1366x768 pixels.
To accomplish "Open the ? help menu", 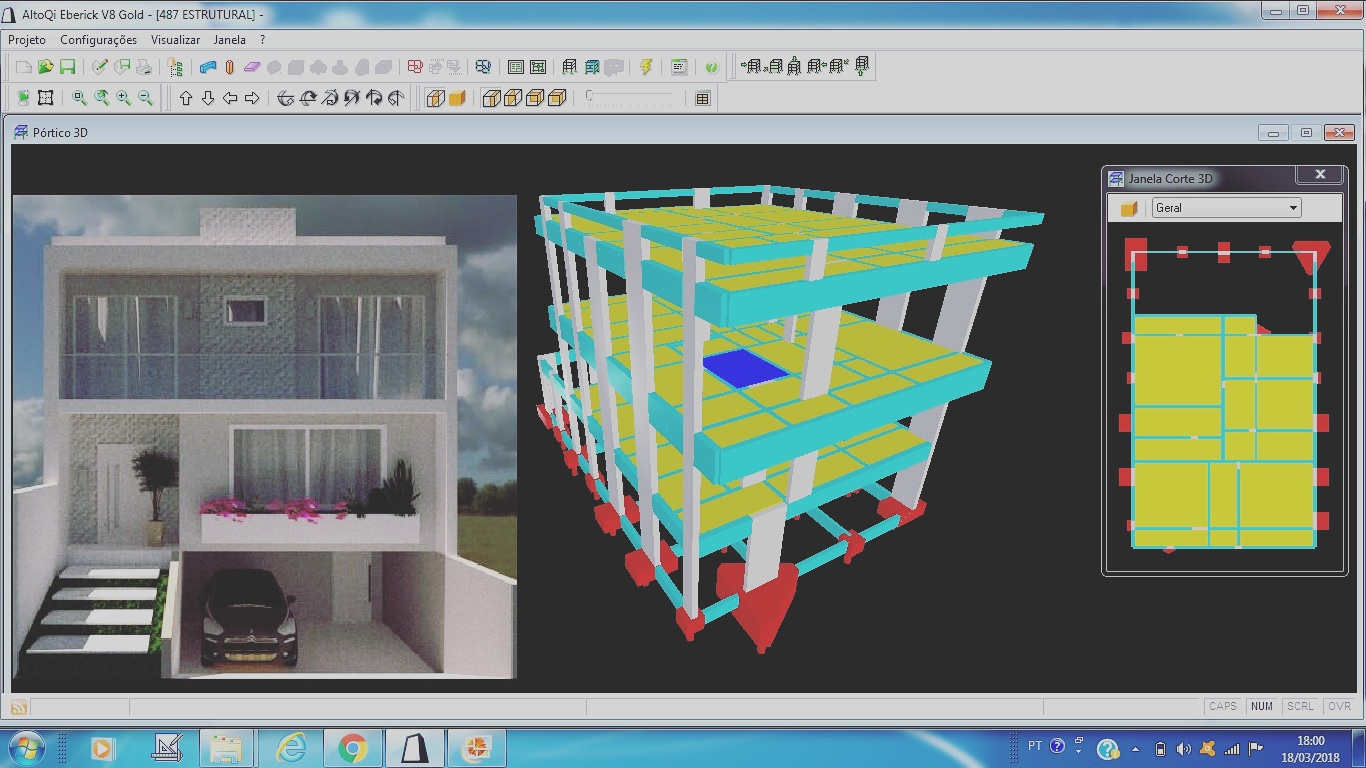I will coord(263,40).
